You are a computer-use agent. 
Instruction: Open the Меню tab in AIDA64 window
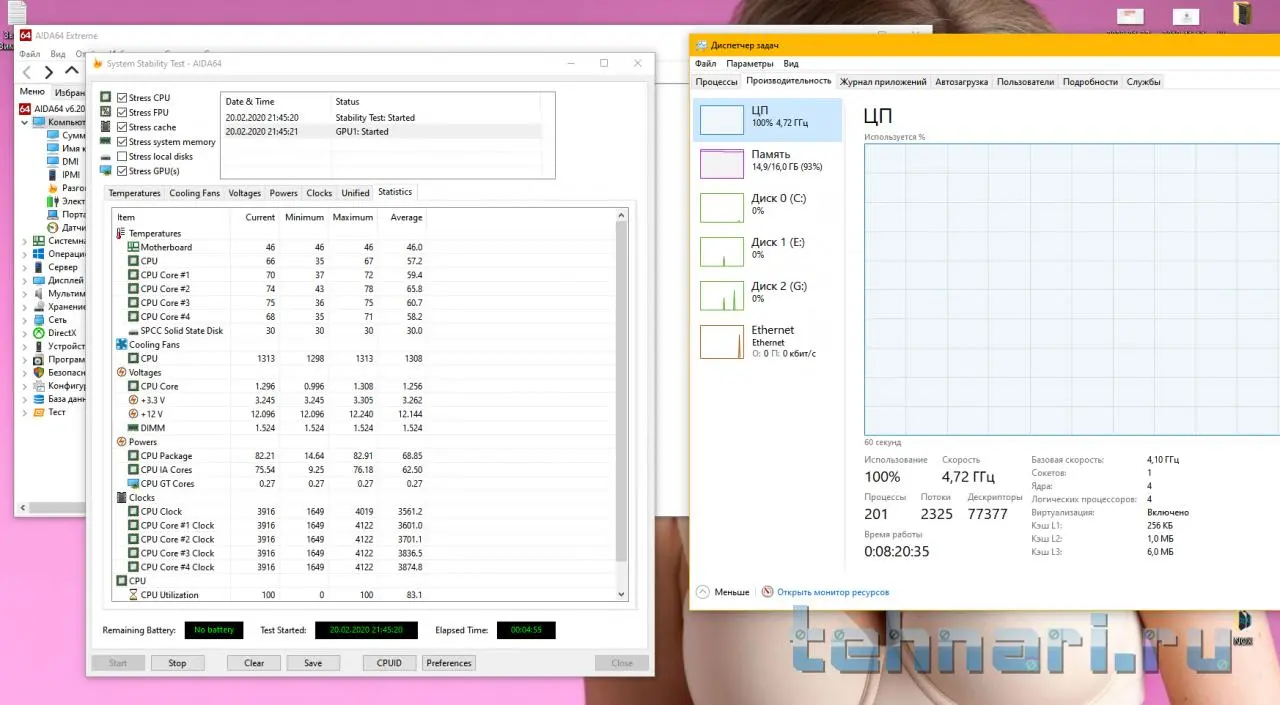32,91
